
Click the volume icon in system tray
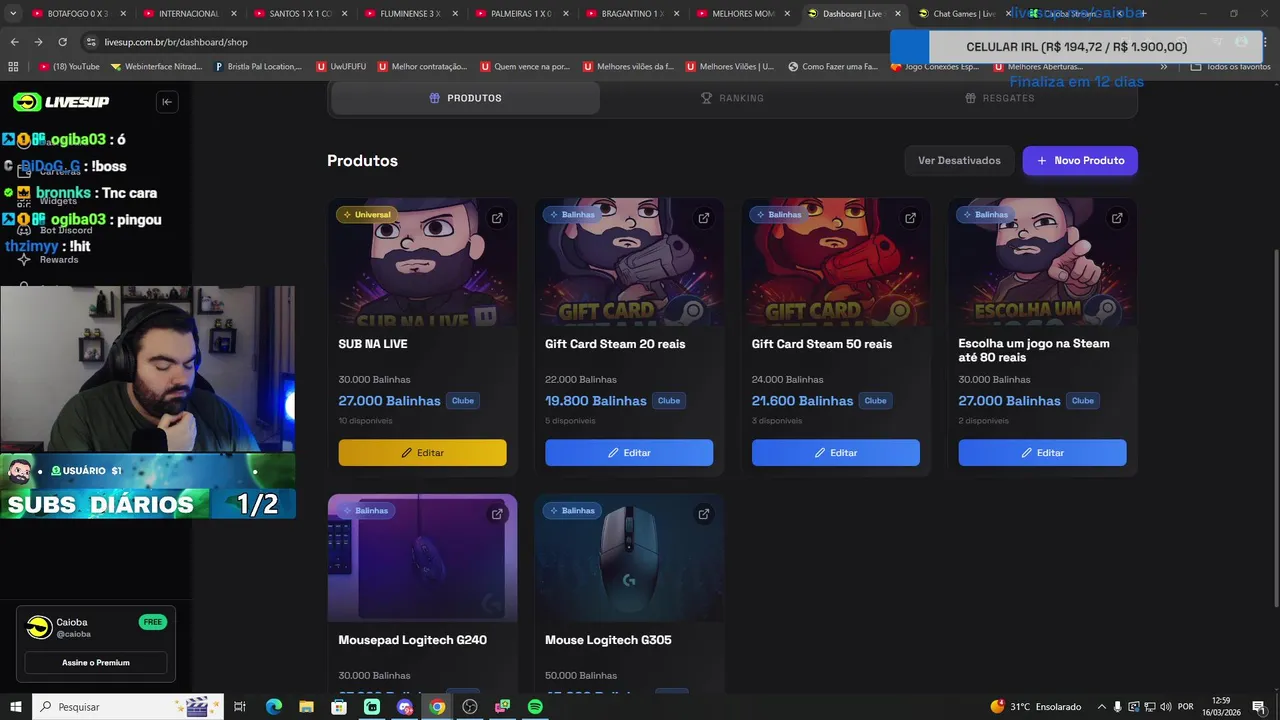(1166, 707)
